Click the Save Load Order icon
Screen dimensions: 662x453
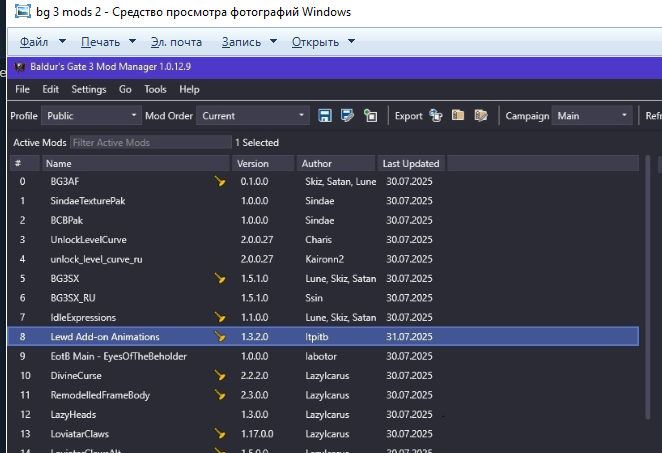pyautogui.click(x=324, y=116)
